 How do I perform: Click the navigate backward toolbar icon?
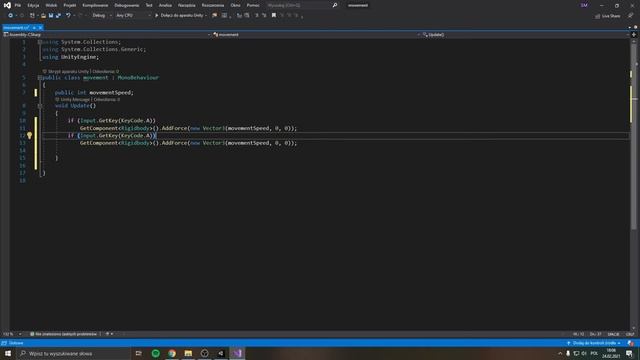11,16
